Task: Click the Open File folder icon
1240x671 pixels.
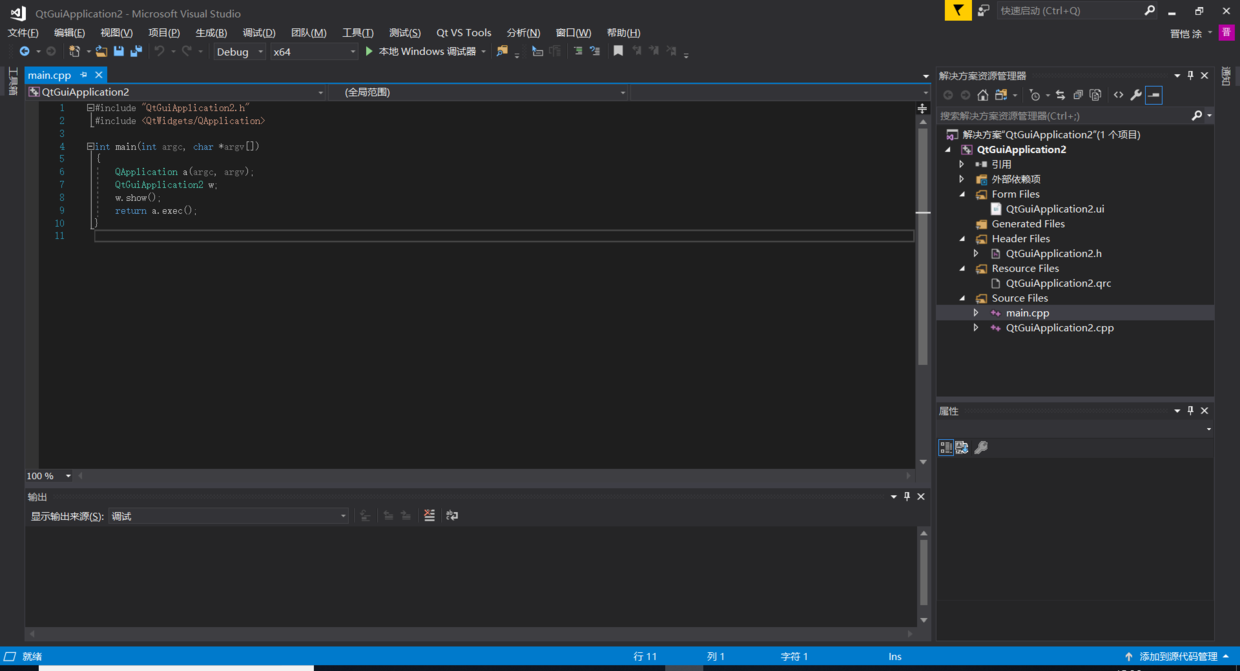Action: click(x=102, y=51)
